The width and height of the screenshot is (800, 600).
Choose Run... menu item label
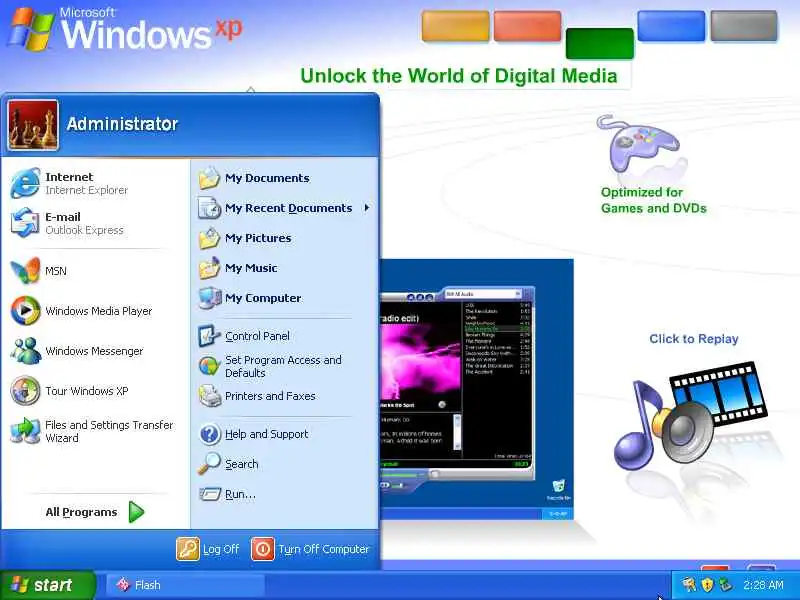(x=240, y=494)
